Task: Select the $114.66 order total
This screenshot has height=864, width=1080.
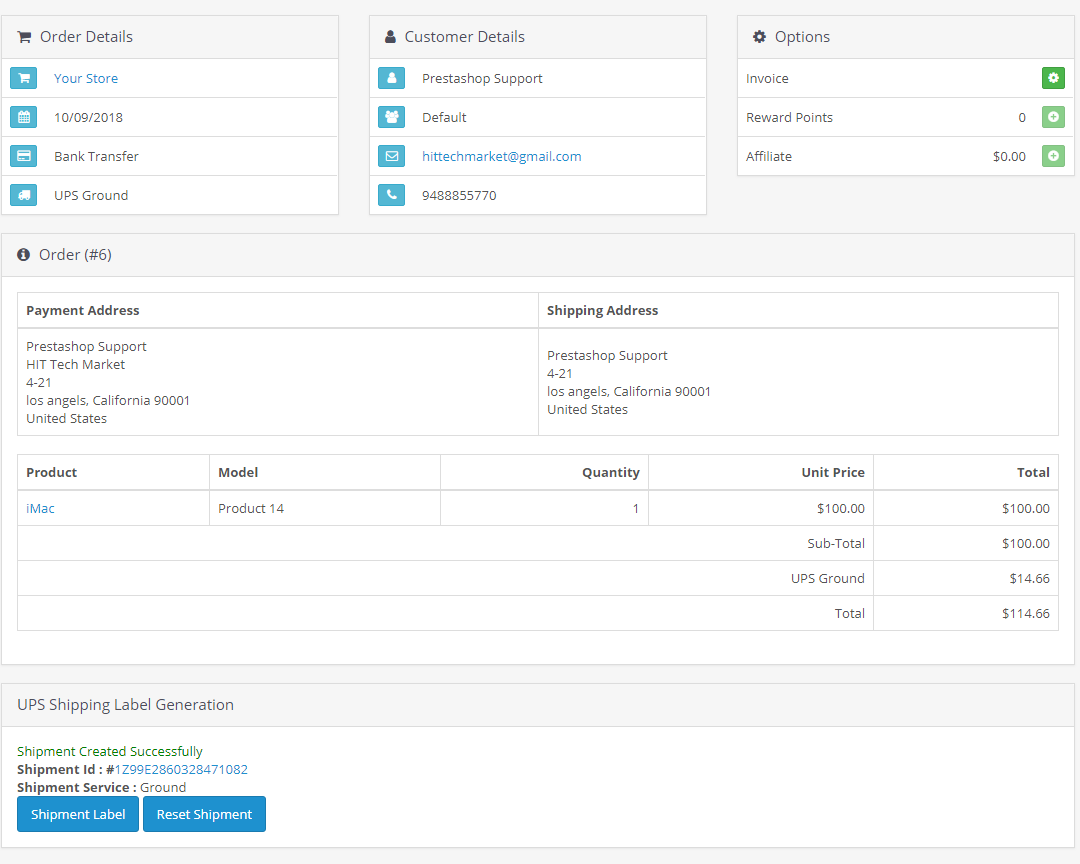Action: point(1026,614)
